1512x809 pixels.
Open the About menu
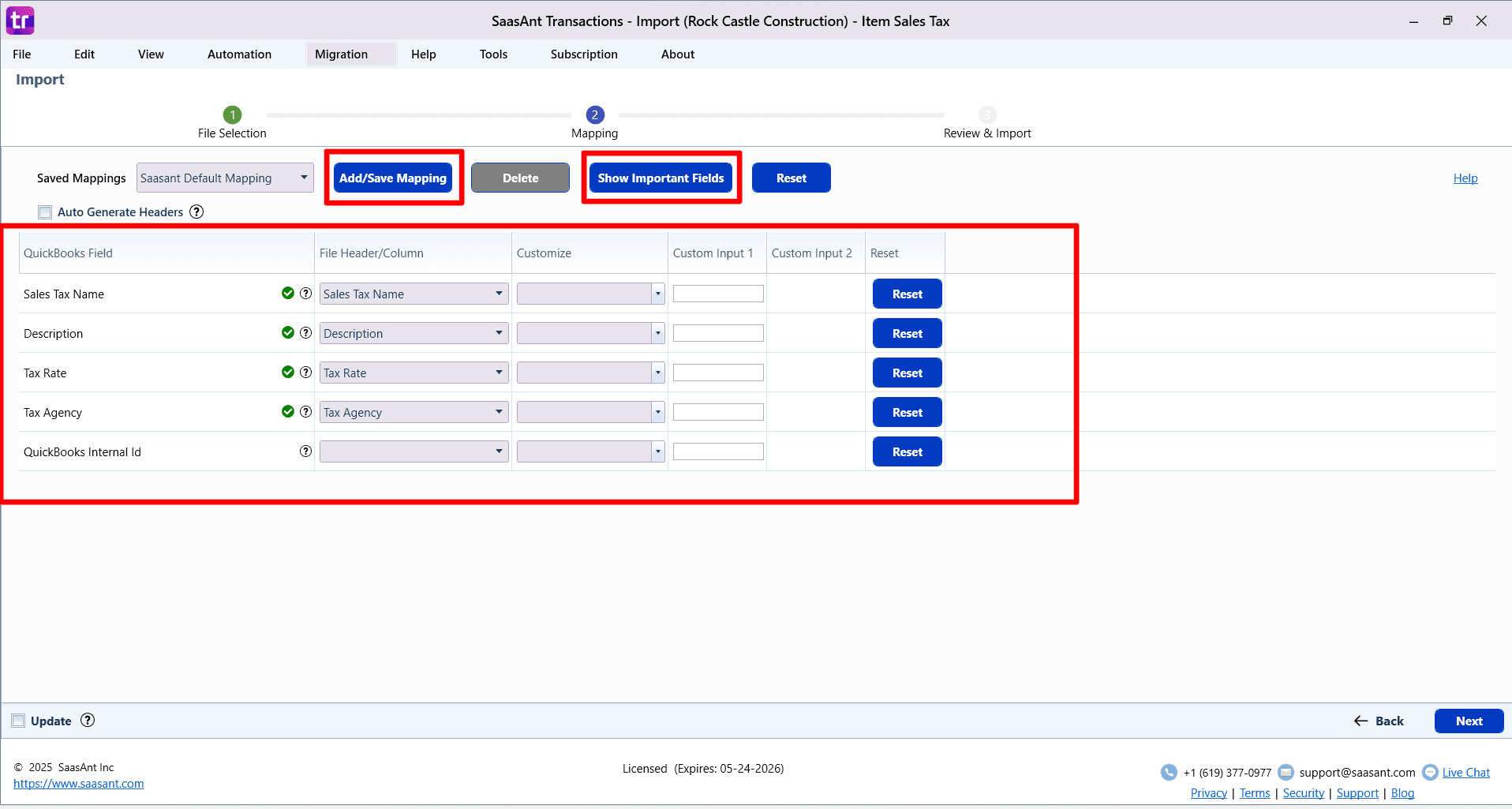click(678, 54)
